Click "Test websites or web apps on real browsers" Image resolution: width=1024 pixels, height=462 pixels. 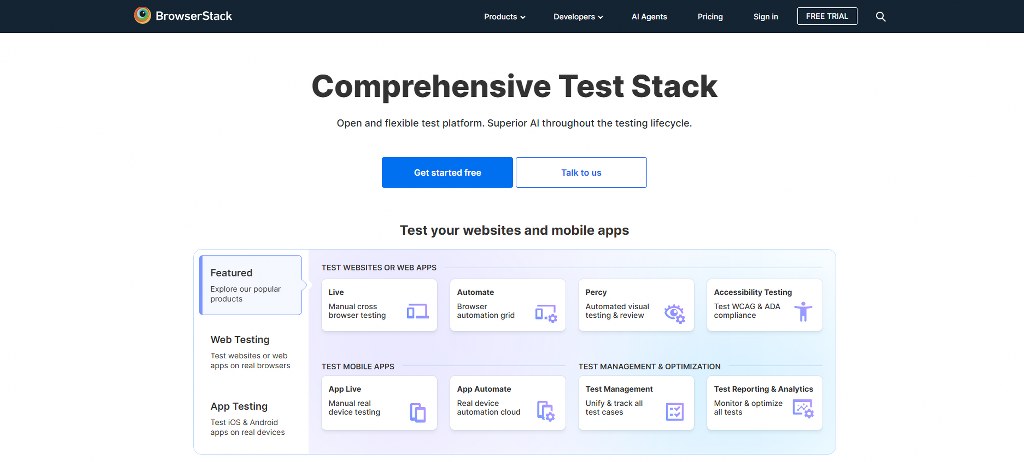(x=250, y=361)
